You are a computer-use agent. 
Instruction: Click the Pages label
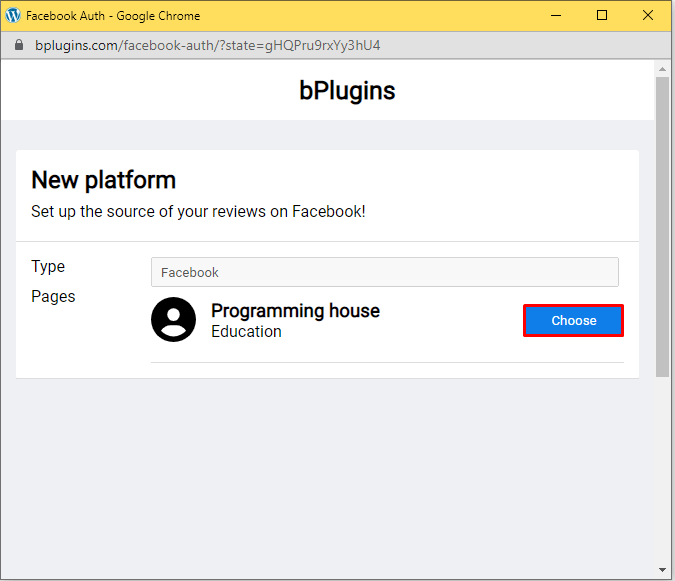pos(53,296)
